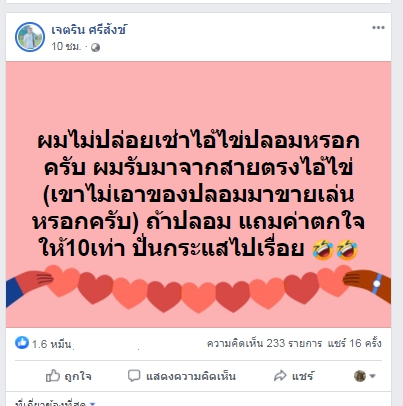Open the 10 ชม. timestamp link
Screen dimensions: 403x406
click(x=66, y=46)
